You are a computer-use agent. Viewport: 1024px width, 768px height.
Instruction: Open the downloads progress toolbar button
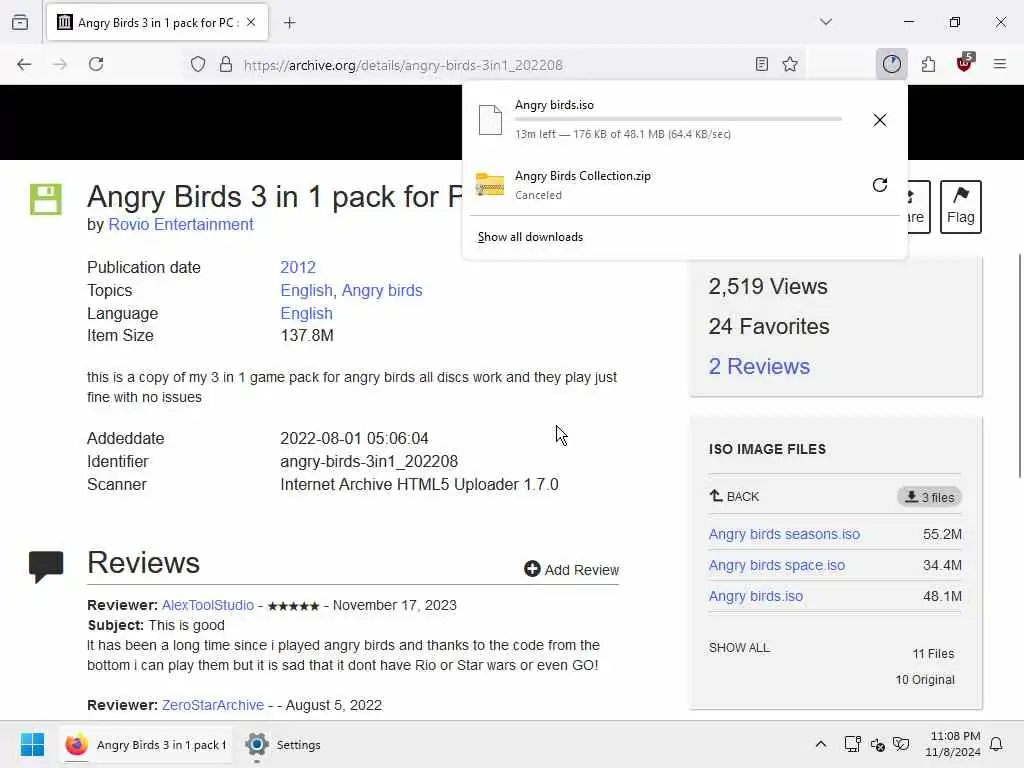point(891,64)
